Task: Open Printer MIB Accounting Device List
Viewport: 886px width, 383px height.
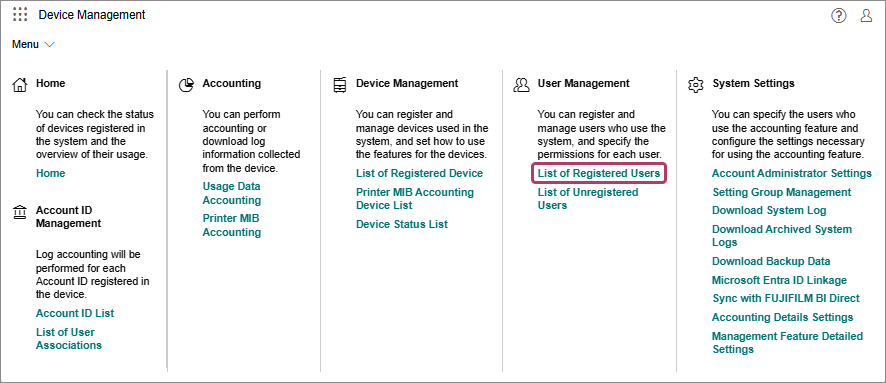Action: [x=415, y=199]
